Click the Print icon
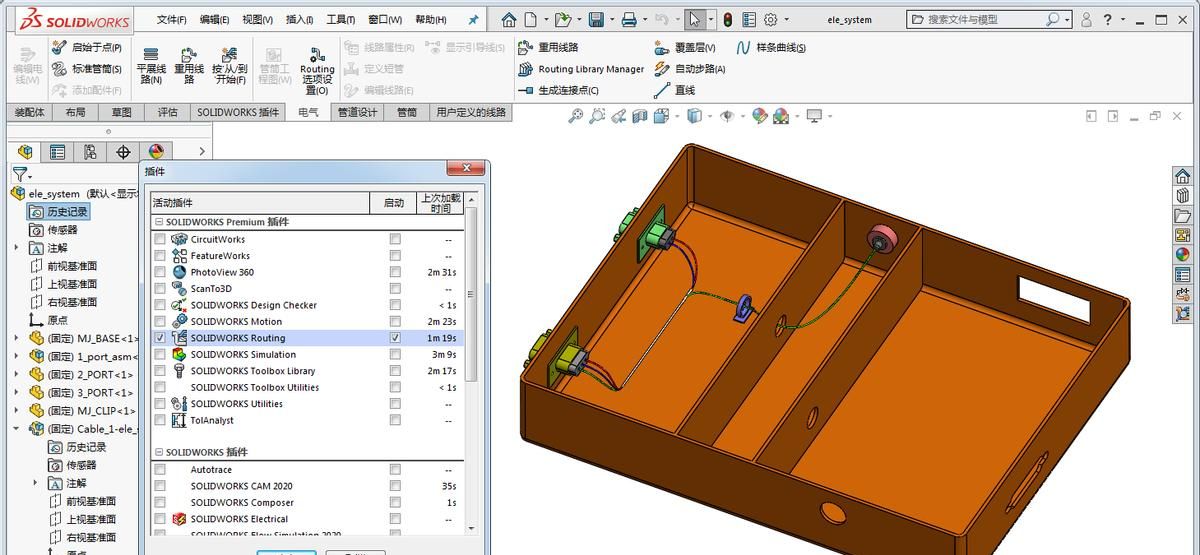Image resolution: width=1200 pixels, height=555 pixels. 628,19
